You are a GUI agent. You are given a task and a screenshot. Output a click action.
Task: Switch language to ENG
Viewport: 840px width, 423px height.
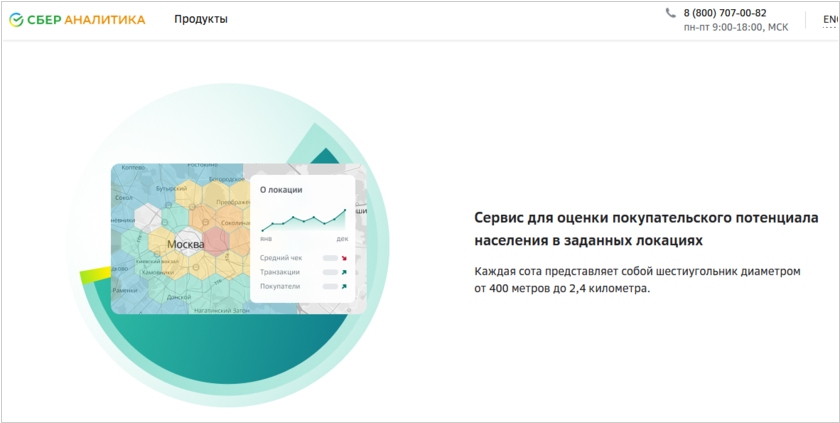pyautogui.click(x=830, y=19)
